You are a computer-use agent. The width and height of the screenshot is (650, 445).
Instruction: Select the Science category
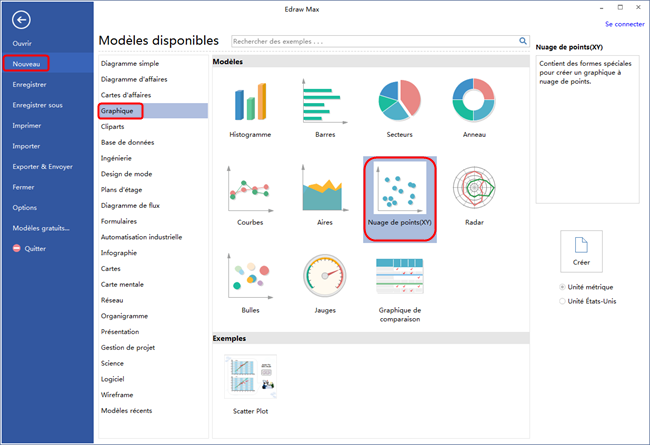[112, 363]
